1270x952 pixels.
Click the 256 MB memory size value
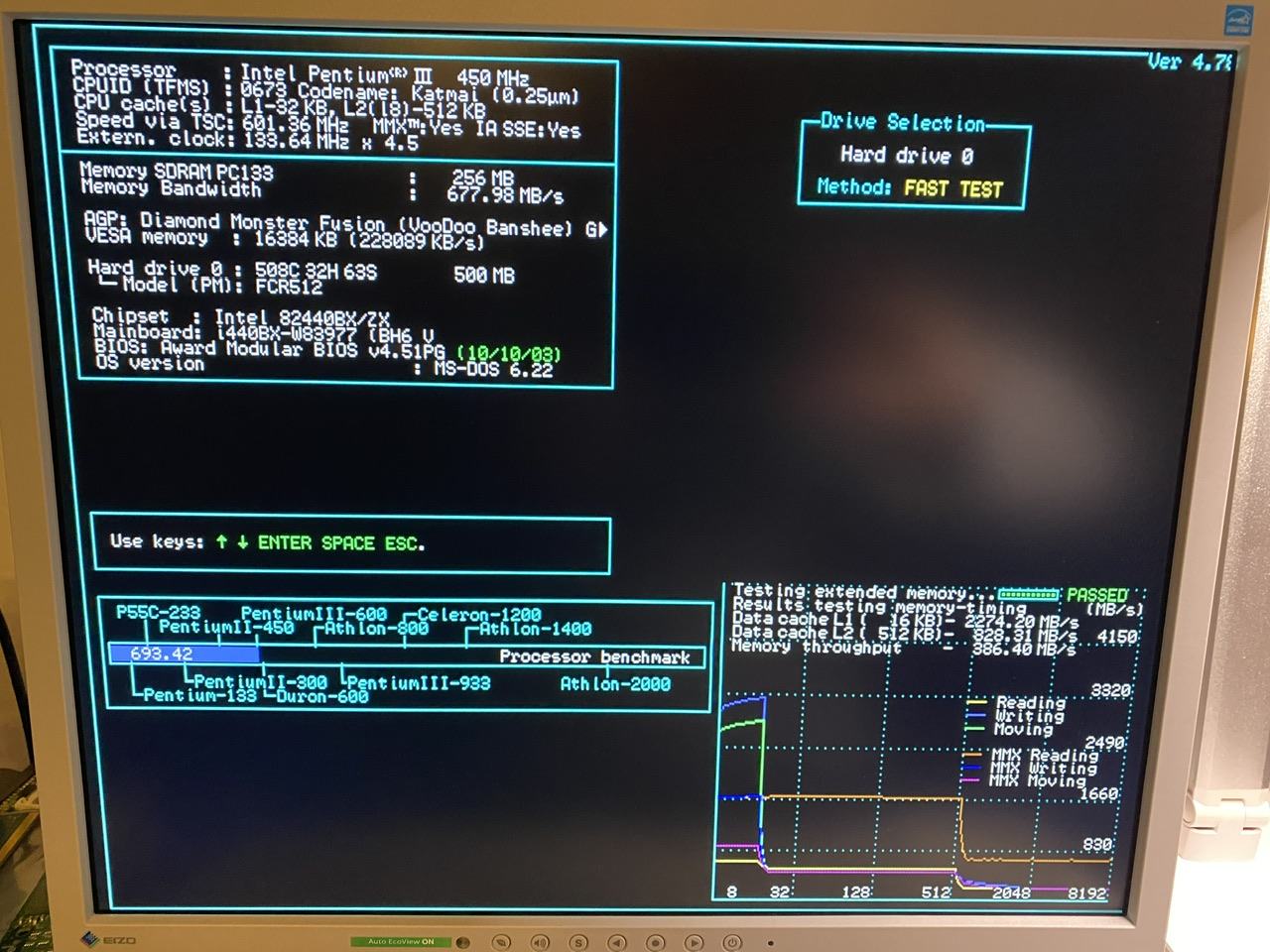[483, 178]
